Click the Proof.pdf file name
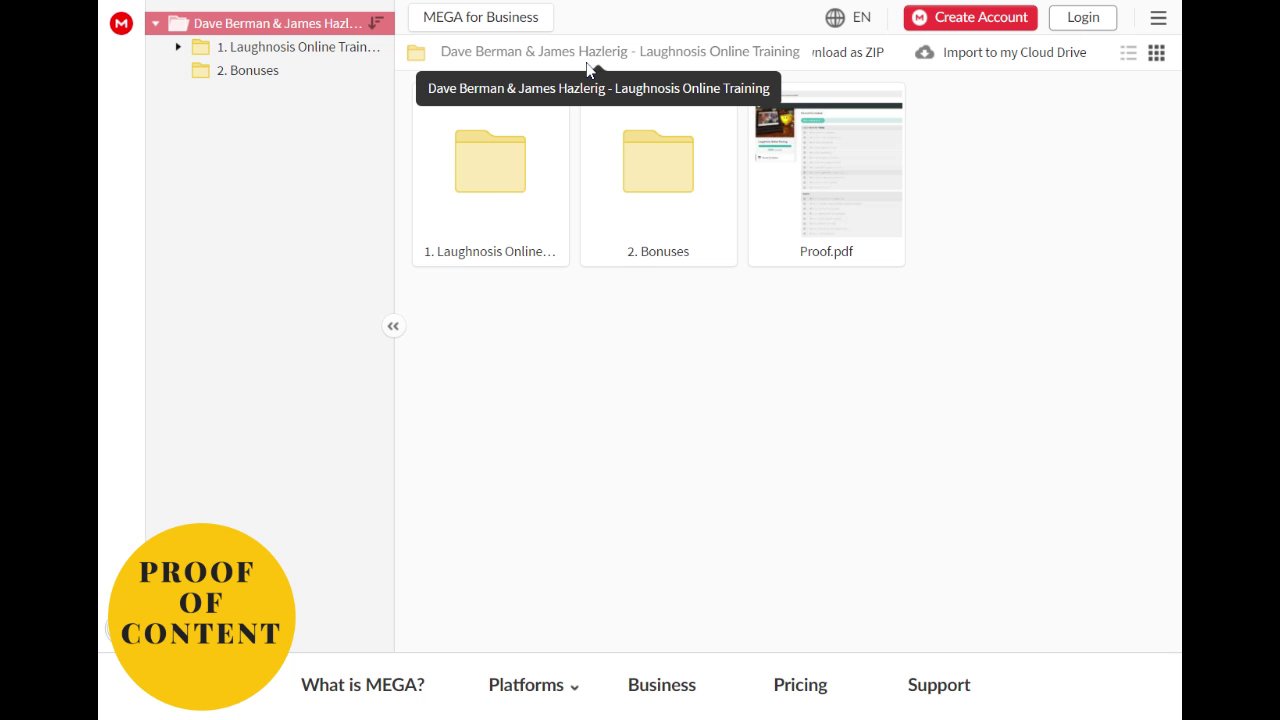This screenshot has width=1280, height=720. [x=826, y=251]
